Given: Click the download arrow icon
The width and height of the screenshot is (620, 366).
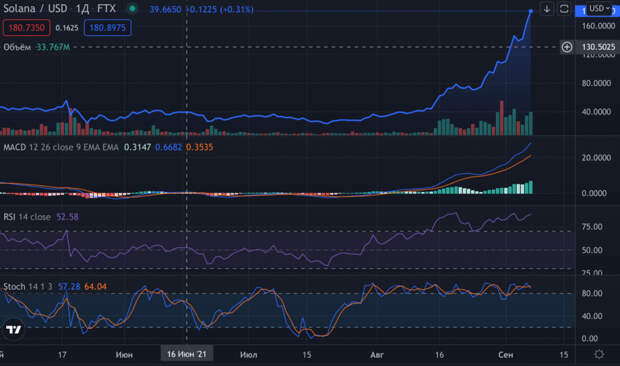Looking at the screenshot, I should (547, 9).
